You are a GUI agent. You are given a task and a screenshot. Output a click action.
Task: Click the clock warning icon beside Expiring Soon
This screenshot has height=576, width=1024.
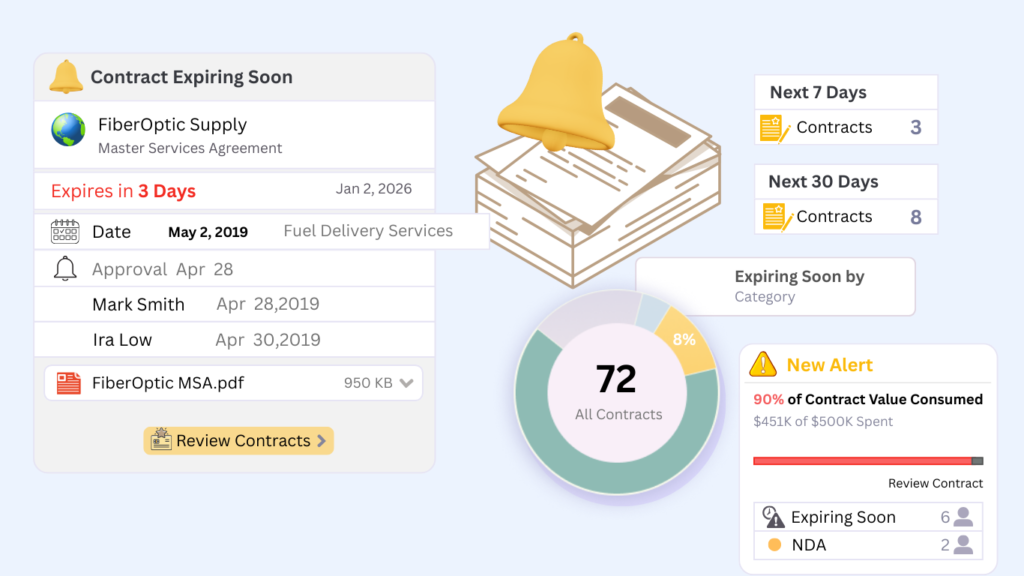(773, 517)
